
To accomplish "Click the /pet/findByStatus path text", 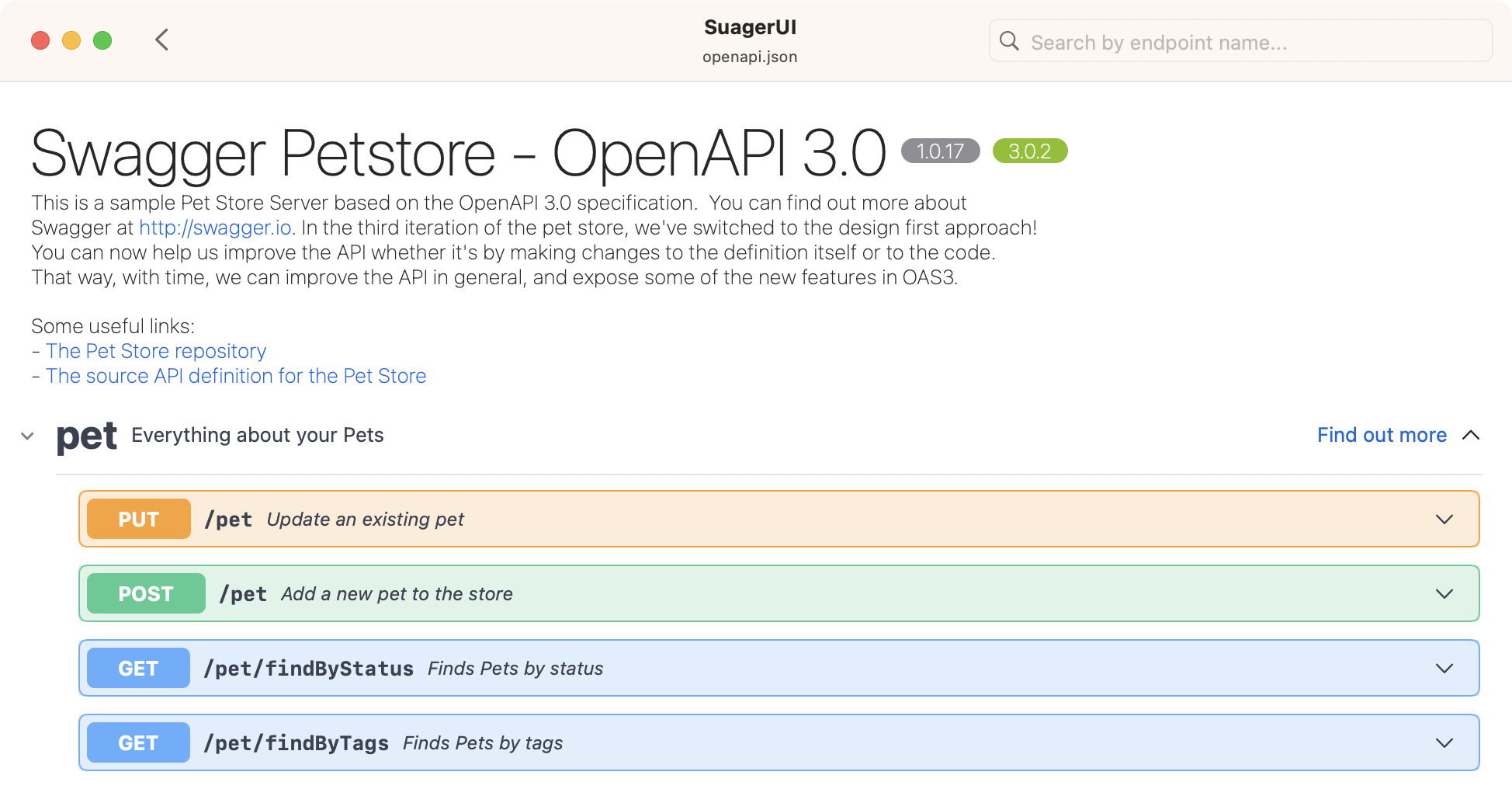I will [x=308, y=668].
